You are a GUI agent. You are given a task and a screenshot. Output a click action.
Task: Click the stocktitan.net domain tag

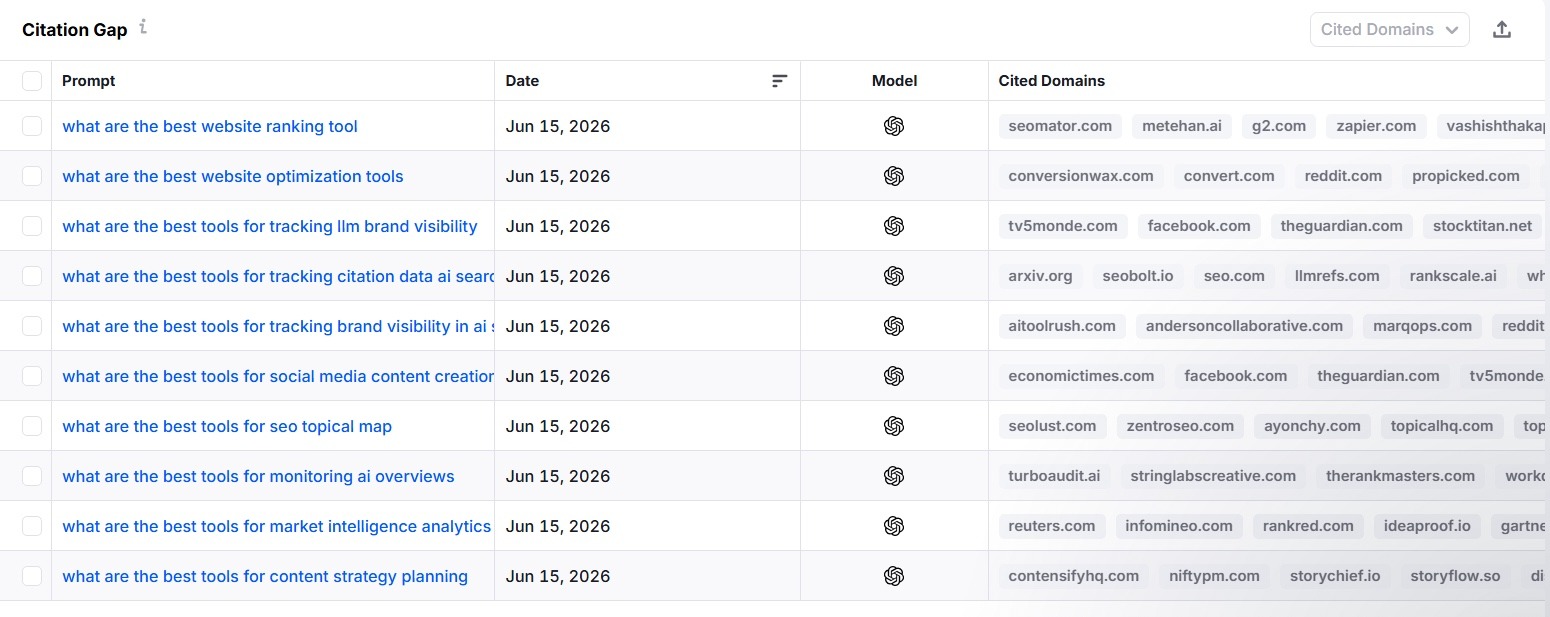(1482, 226)
